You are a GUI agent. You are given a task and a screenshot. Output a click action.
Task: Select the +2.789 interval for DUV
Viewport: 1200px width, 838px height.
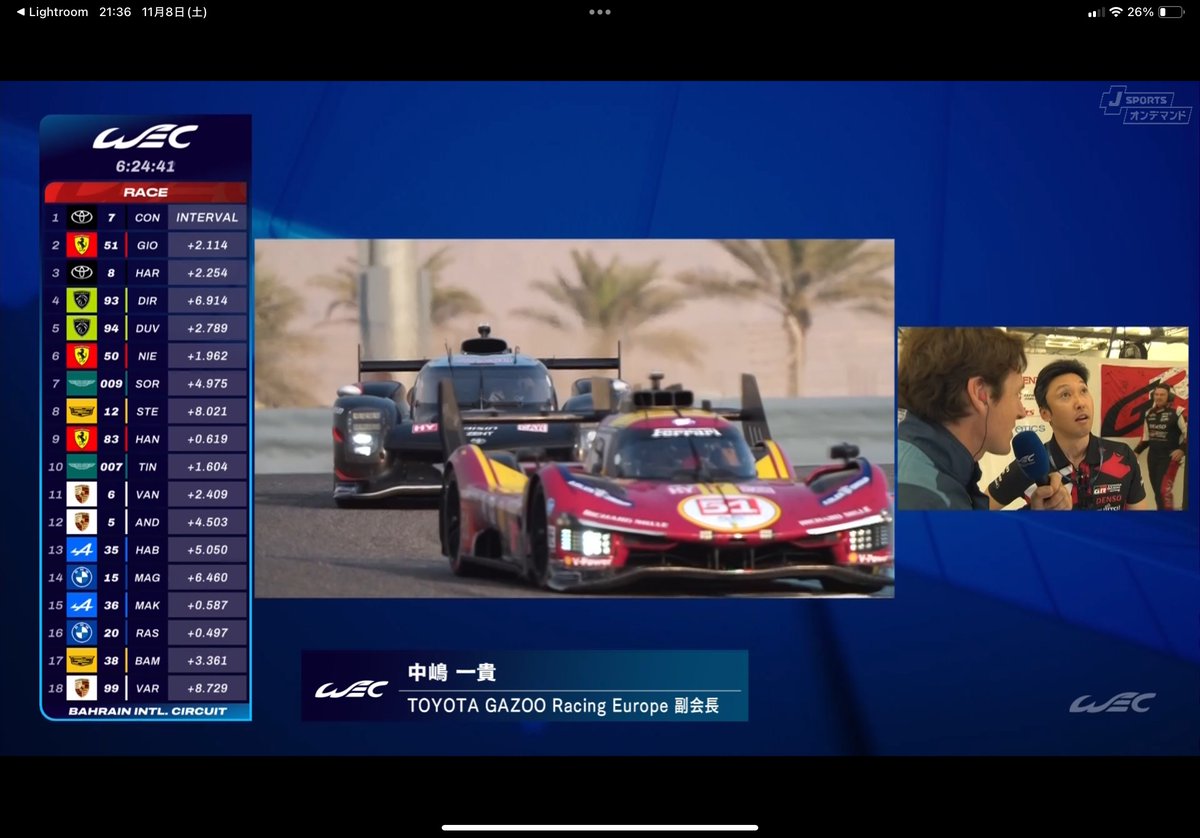tap(207, 328)
